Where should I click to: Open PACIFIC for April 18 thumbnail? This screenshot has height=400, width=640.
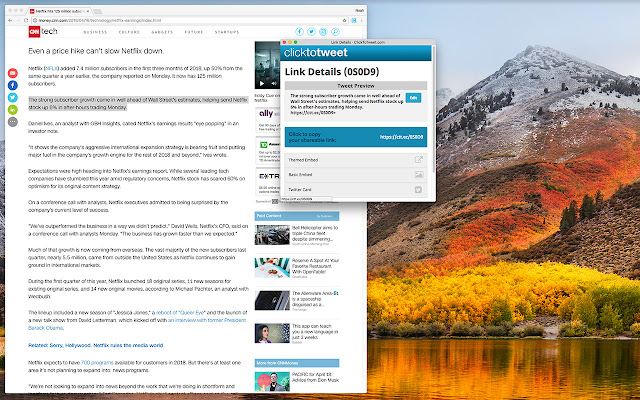click(272, 381)
